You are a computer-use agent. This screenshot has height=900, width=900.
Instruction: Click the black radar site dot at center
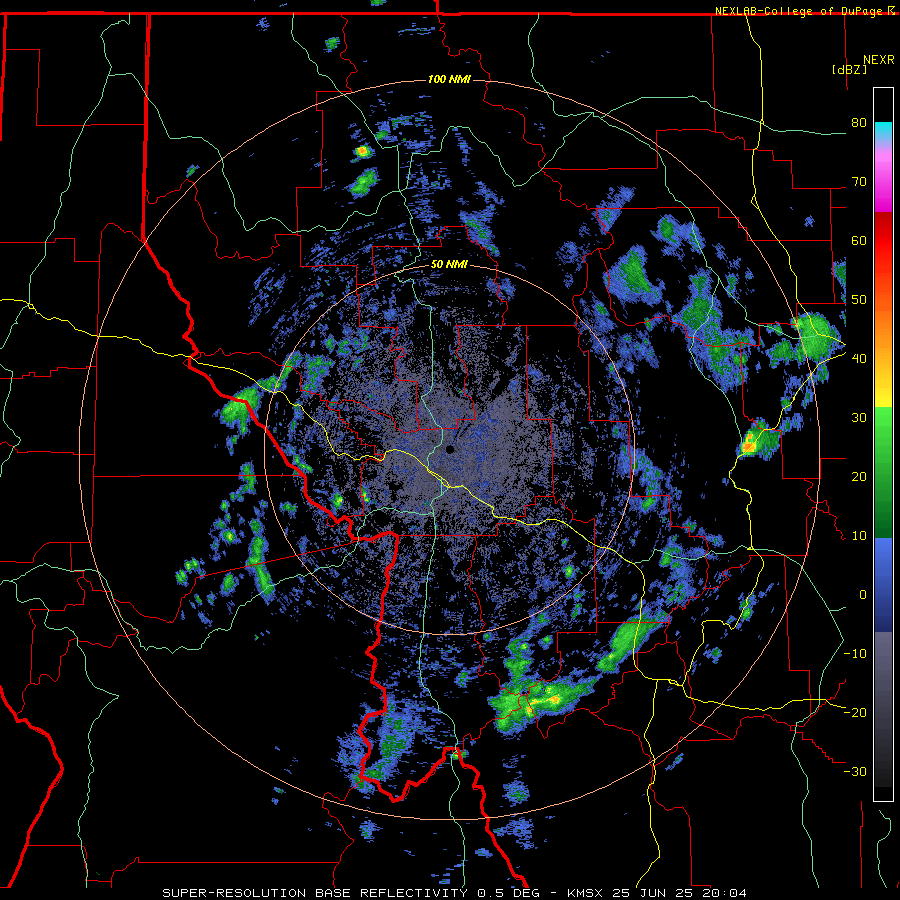[450, 449]
